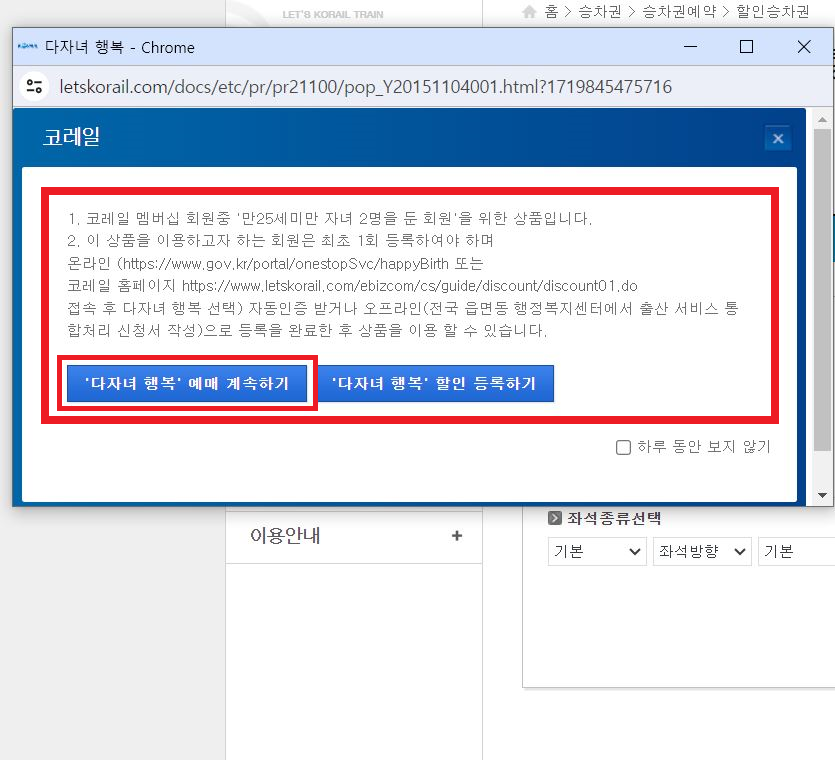Click the gov.kr happyBirth URL text

point(285,264)
